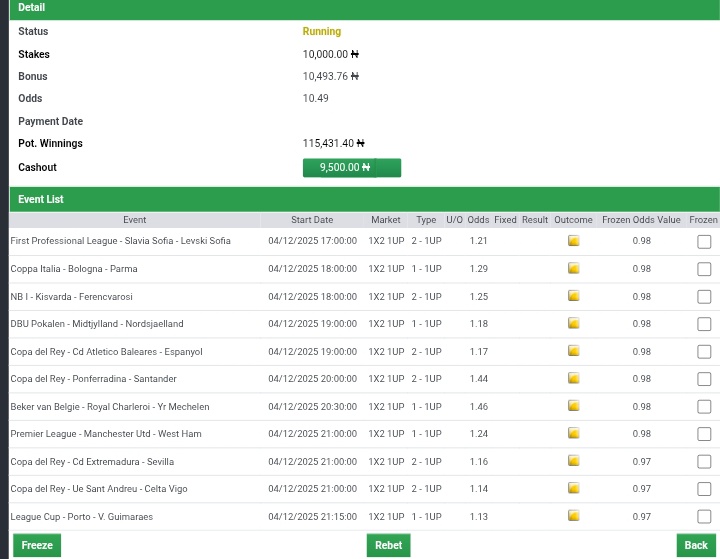Click the Outcome column header
Viewport: 720px width, 559px height.
click(x=573, y=220)
